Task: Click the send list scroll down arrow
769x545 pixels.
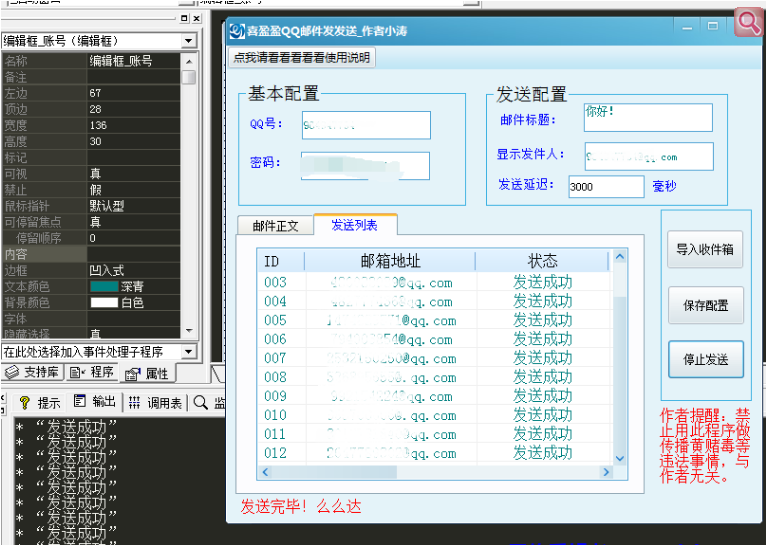Action: (620, 458)
